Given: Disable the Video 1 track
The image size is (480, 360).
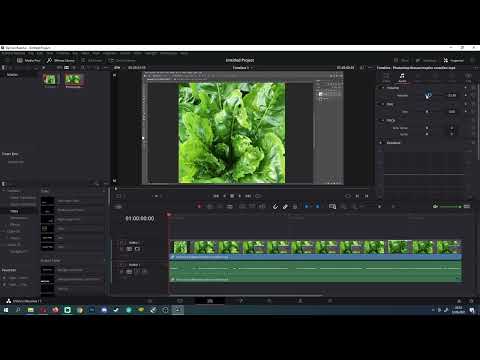Looking at the screenshot, I should 137,249.
